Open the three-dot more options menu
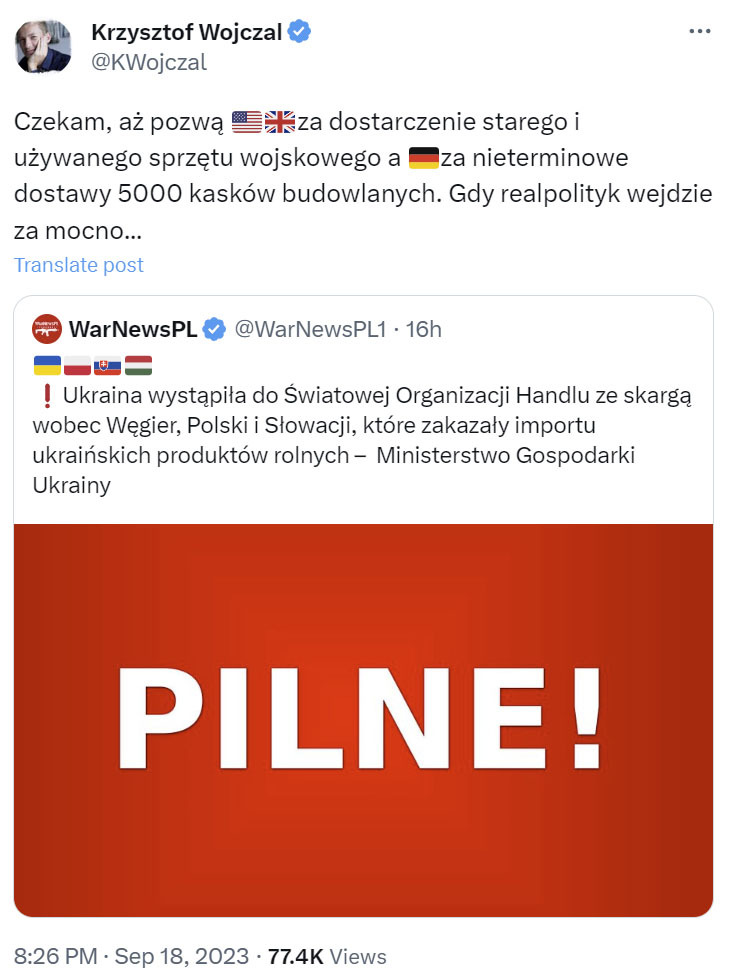Screen dimensions: 736x979 pyautogui.click(x=700, y=31)
